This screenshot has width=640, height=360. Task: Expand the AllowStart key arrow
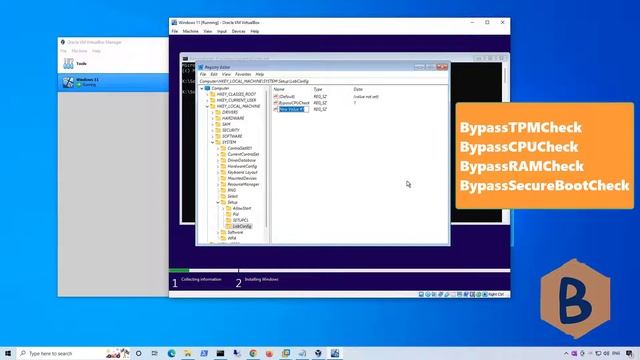[223, 208]
